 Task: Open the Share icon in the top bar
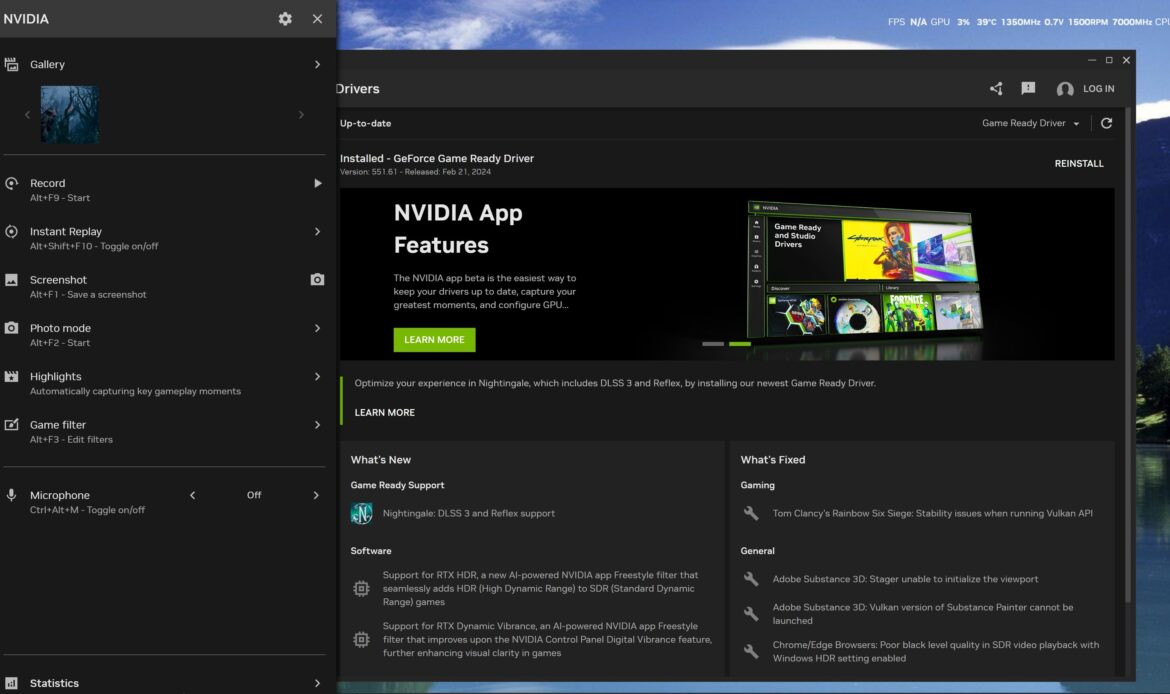click(995, 88)
